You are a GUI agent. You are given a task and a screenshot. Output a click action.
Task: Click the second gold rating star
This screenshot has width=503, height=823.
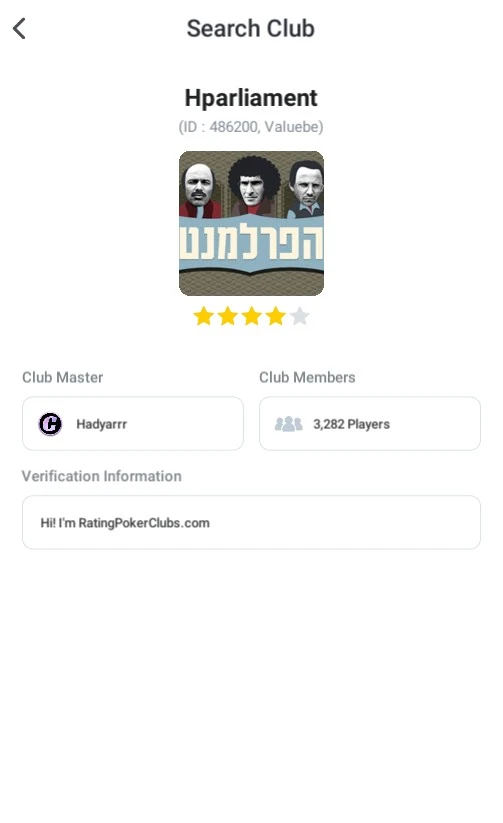click(x=227, y=316)
